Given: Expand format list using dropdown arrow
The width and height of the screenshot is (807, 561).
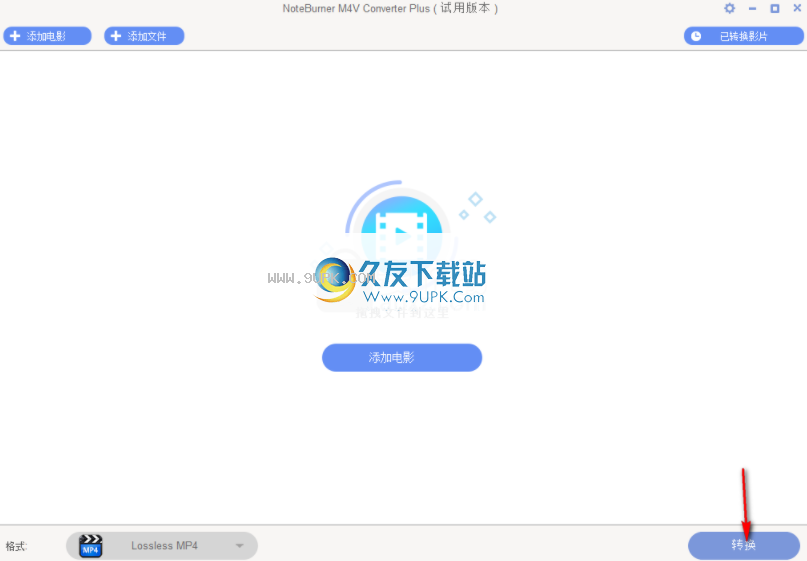Looking at the screenshot, I should coord(239,546).
